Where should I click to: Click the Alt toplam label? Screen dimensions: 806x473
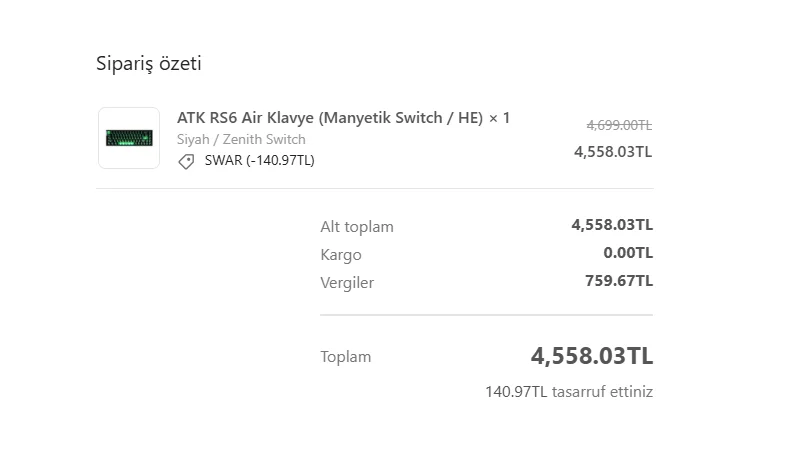click(x=357, y=227)
